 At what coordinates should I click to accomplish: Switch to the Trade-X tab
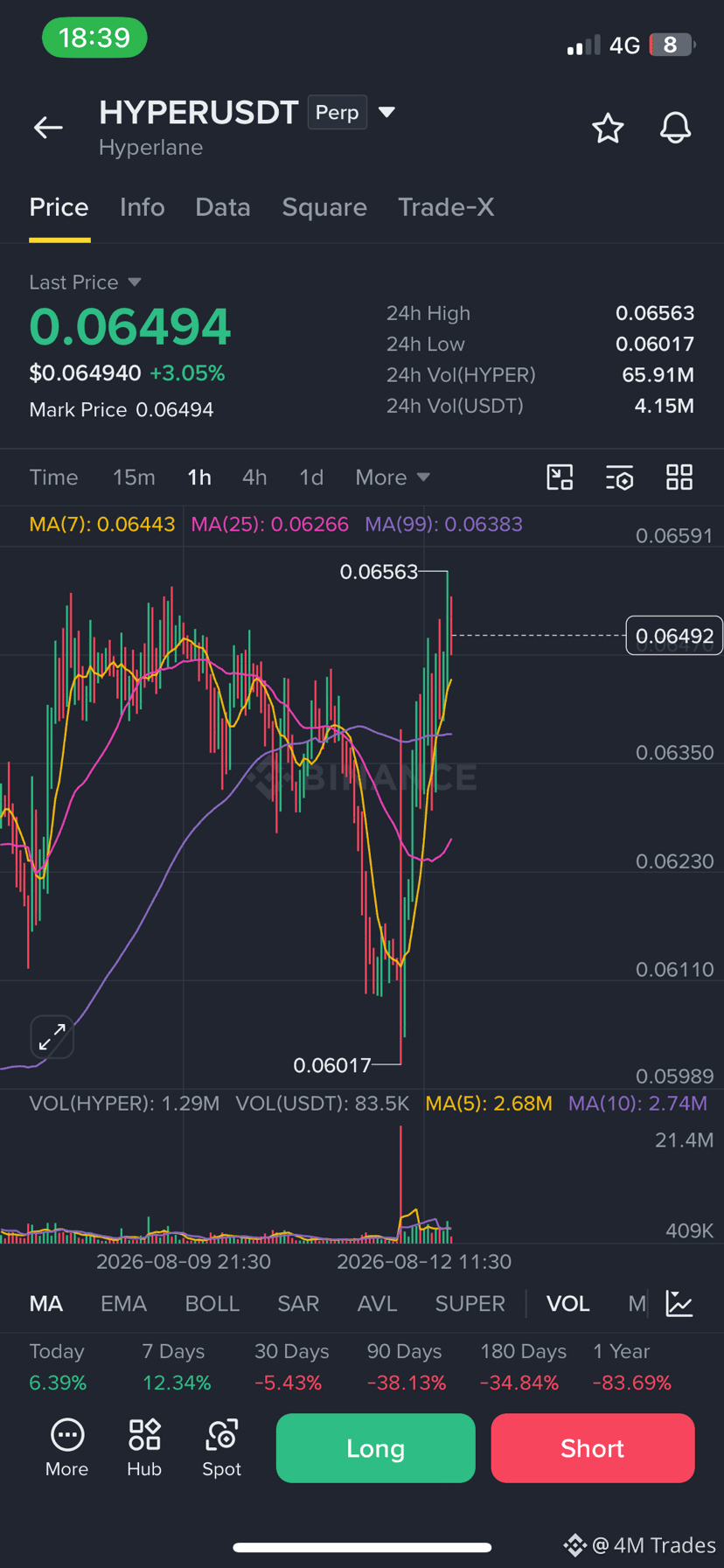pyautogui.click(x=446, y=207)
